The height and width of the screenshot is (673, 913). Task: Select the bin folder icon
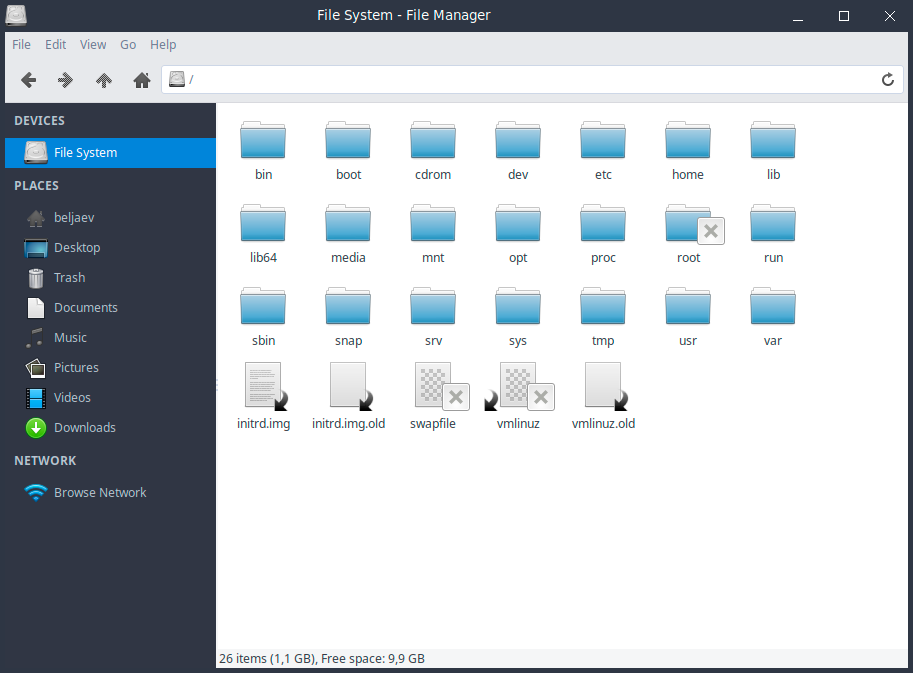point(263,140)
